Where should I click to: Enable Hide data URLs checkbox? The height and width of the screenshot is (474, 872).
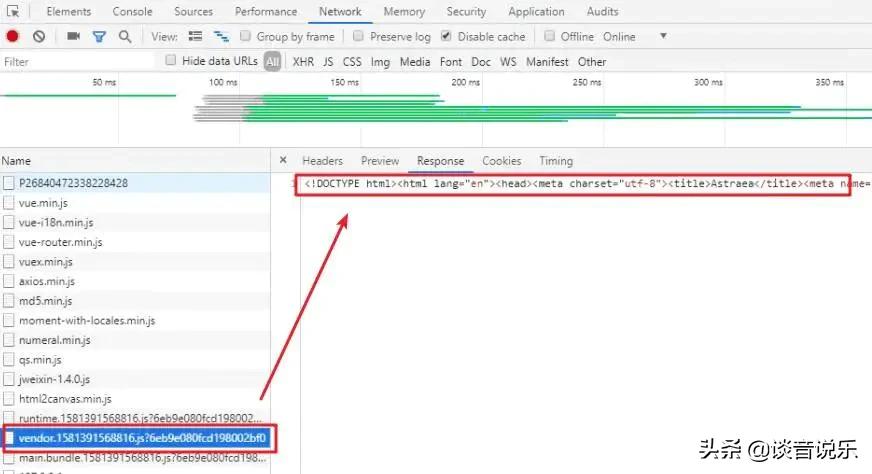click(x=171, y=61)
